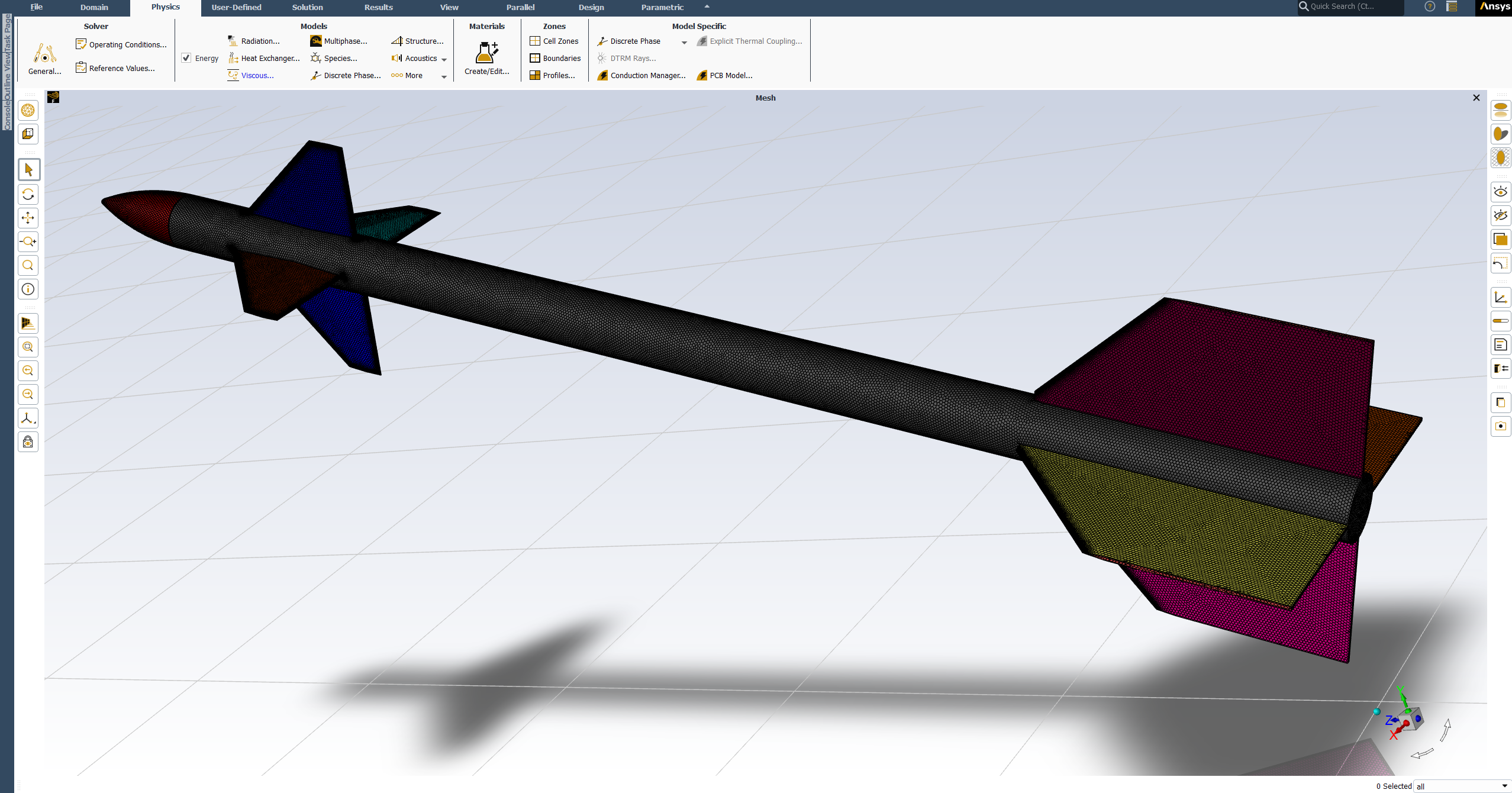Viewport: 1512px width, 793px height.
Task: Open Profiles dialog
Action: [552, 75]
